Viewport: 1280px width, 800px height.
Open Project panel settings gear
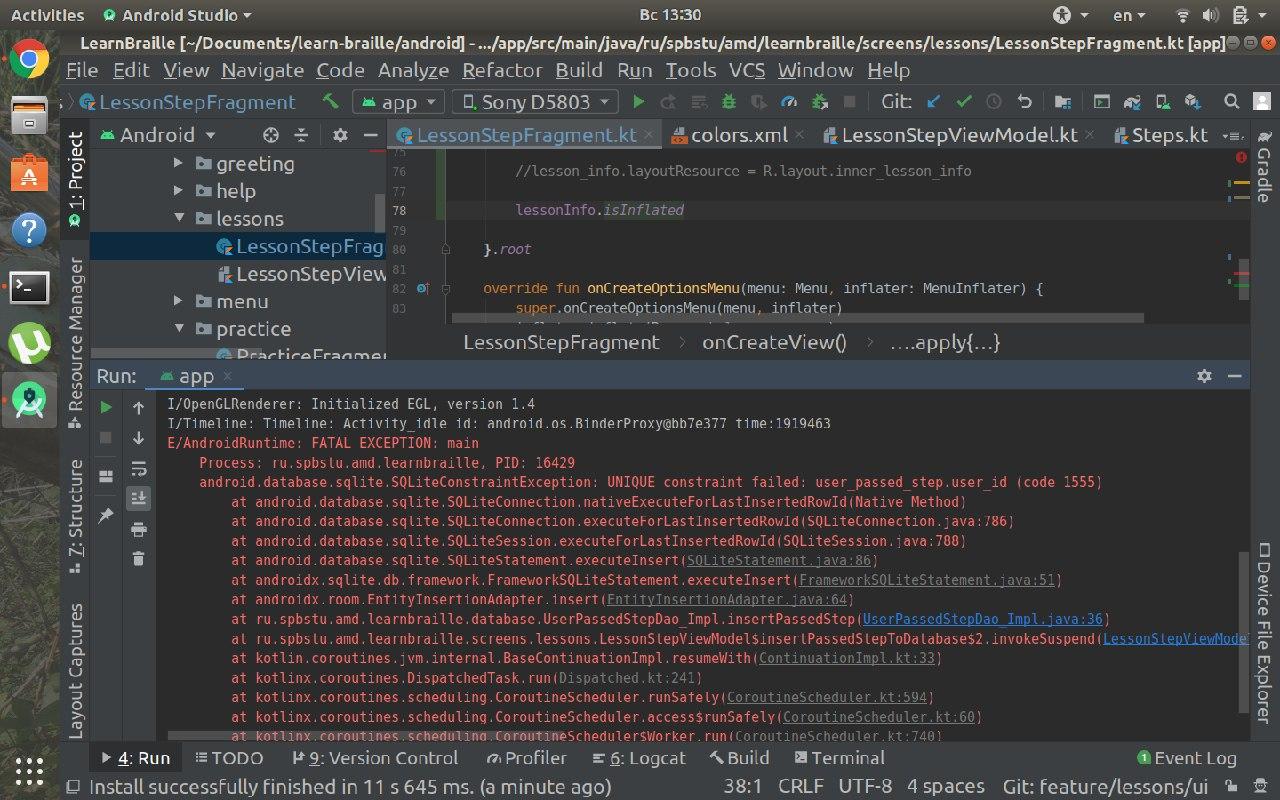coord(340,135)
